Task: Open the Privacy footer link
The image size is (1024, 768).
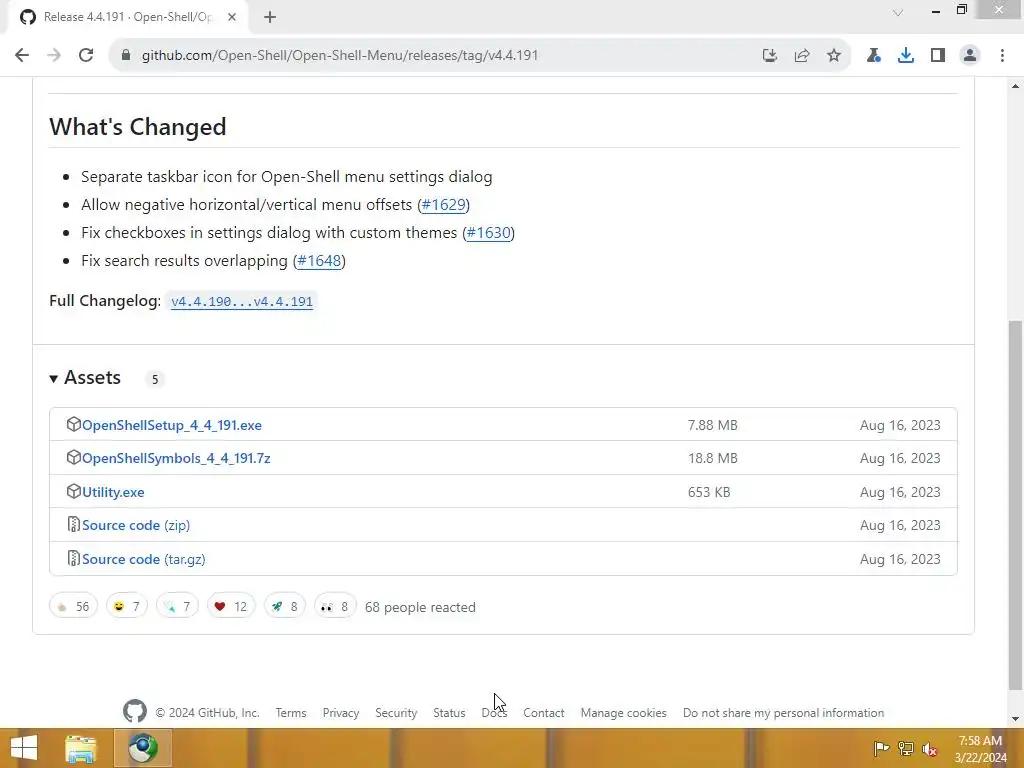Action: pyautogui.click(x=341, y=713)
